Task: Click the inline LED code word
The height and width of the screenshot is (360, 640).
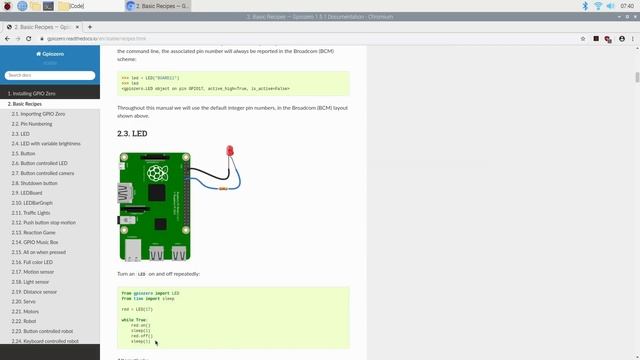Action: [x=141, y=274]
